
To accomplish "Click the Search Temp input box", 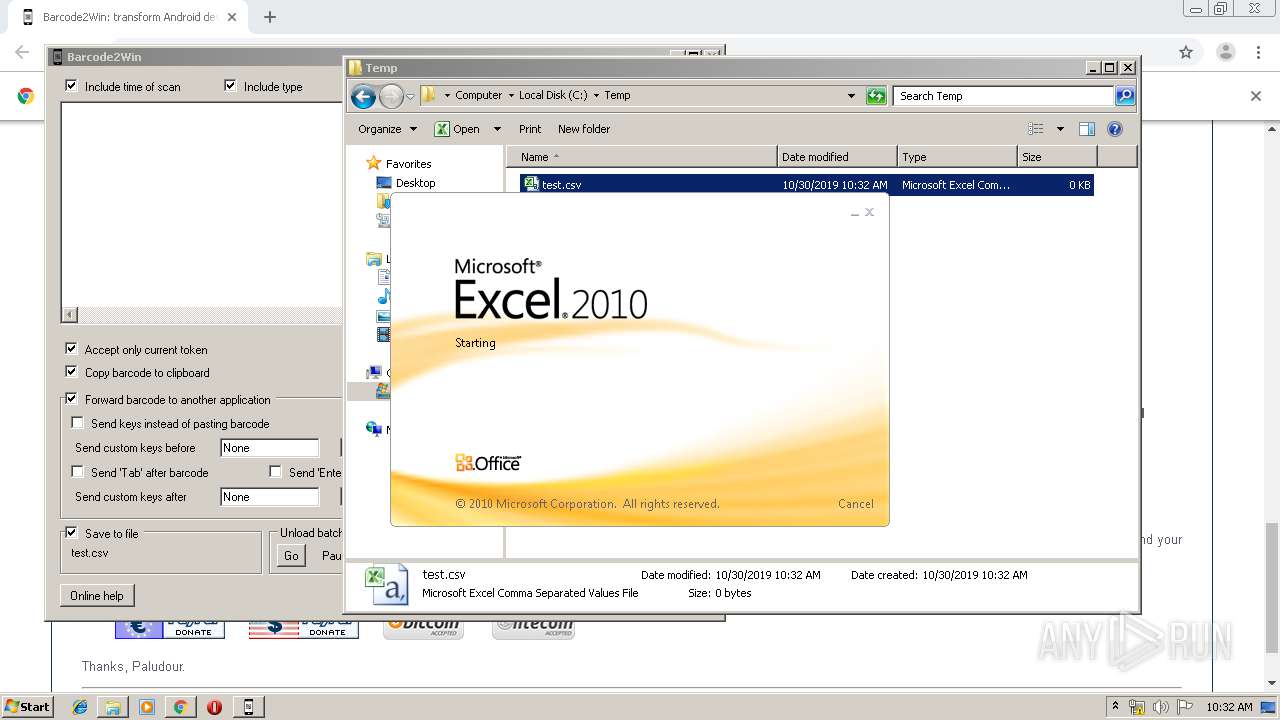I will [x=1003, y=96].
